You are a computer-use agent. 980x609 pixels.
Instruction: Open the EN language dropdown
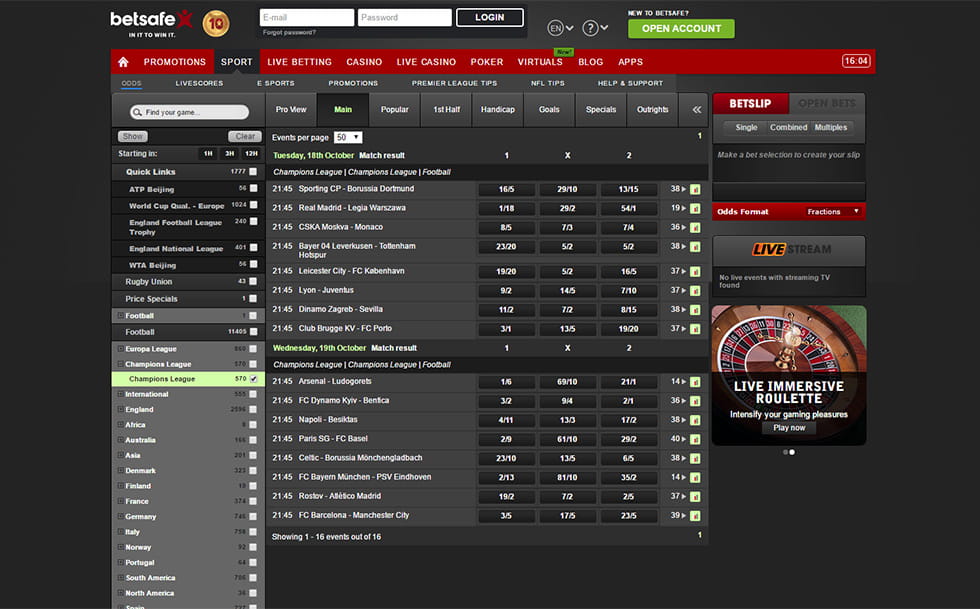point(560,28)
